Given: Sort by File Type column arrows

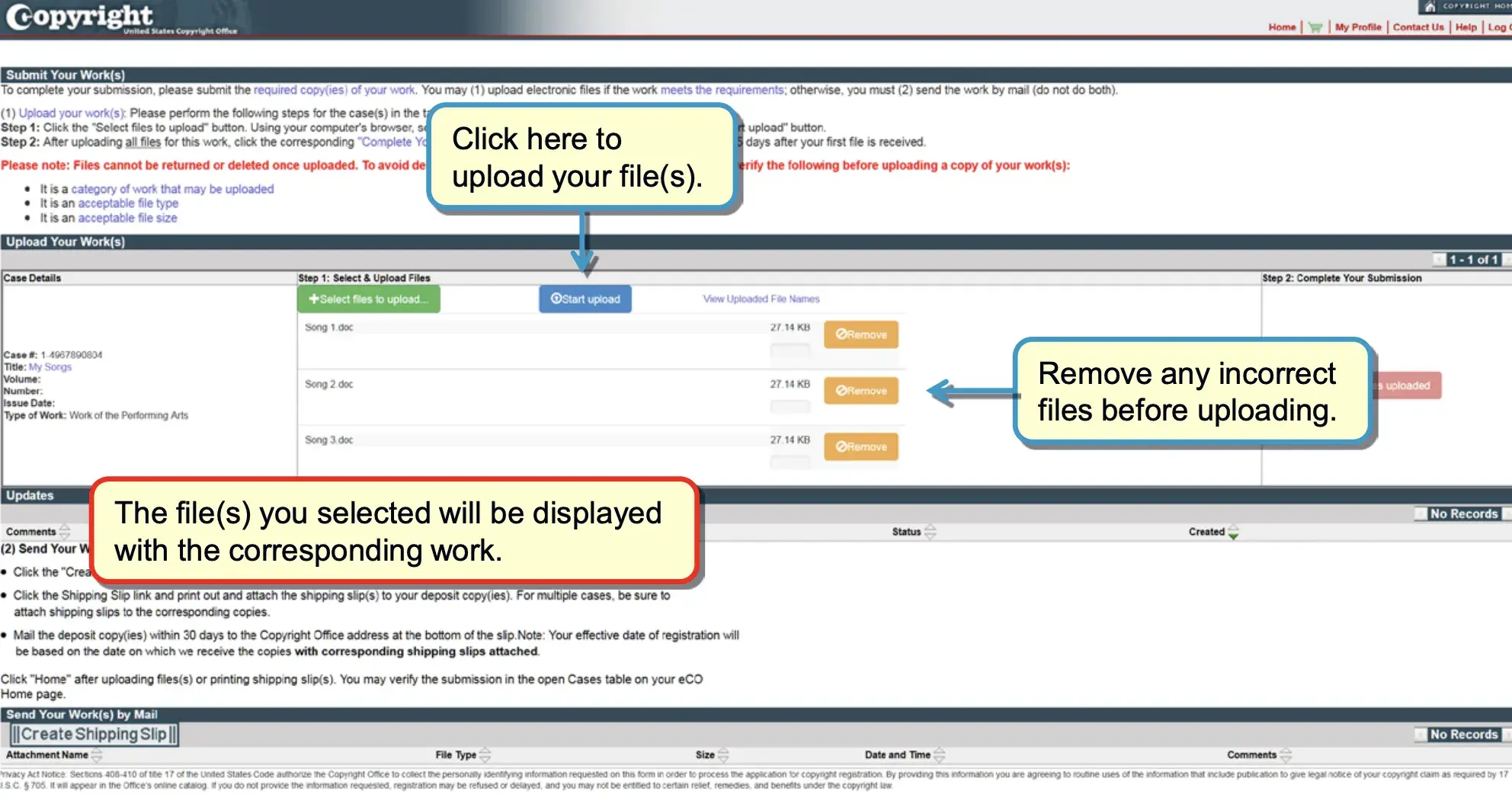Looking at the screenshot, I should pos(485,755).
